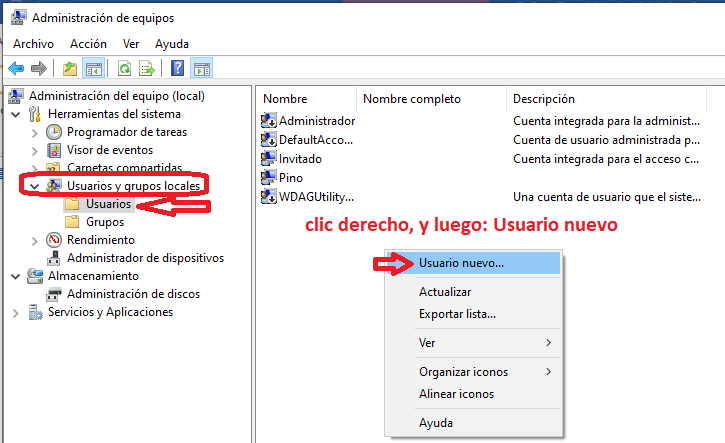Click the Invitado user account icon

(x=269, y=159)
